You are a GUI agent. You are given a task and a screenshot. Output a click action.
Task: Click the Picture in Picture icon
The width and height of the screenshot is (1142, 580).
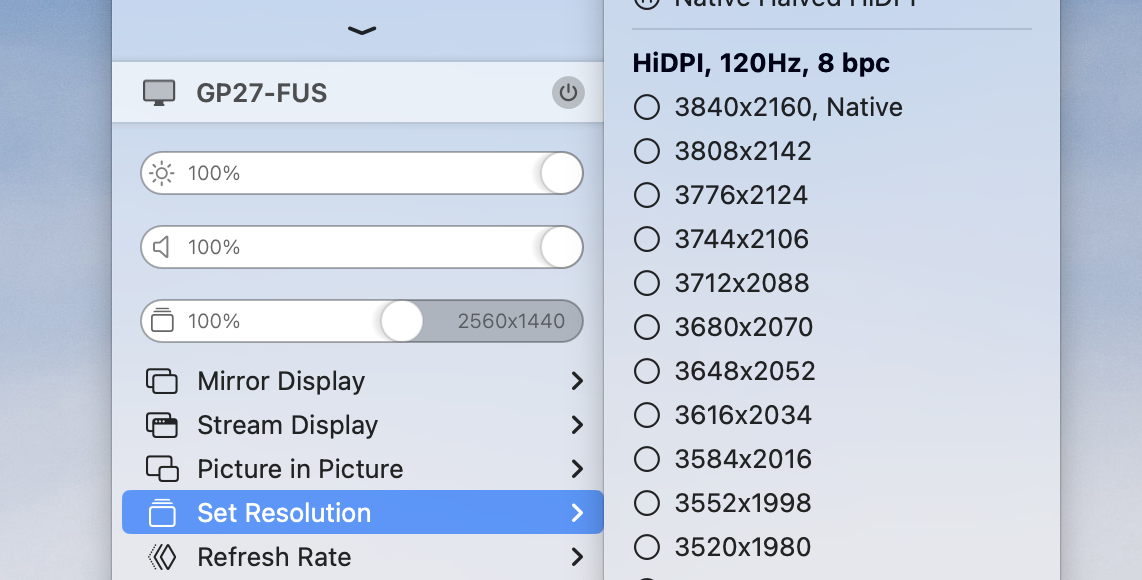click(162, 469)
